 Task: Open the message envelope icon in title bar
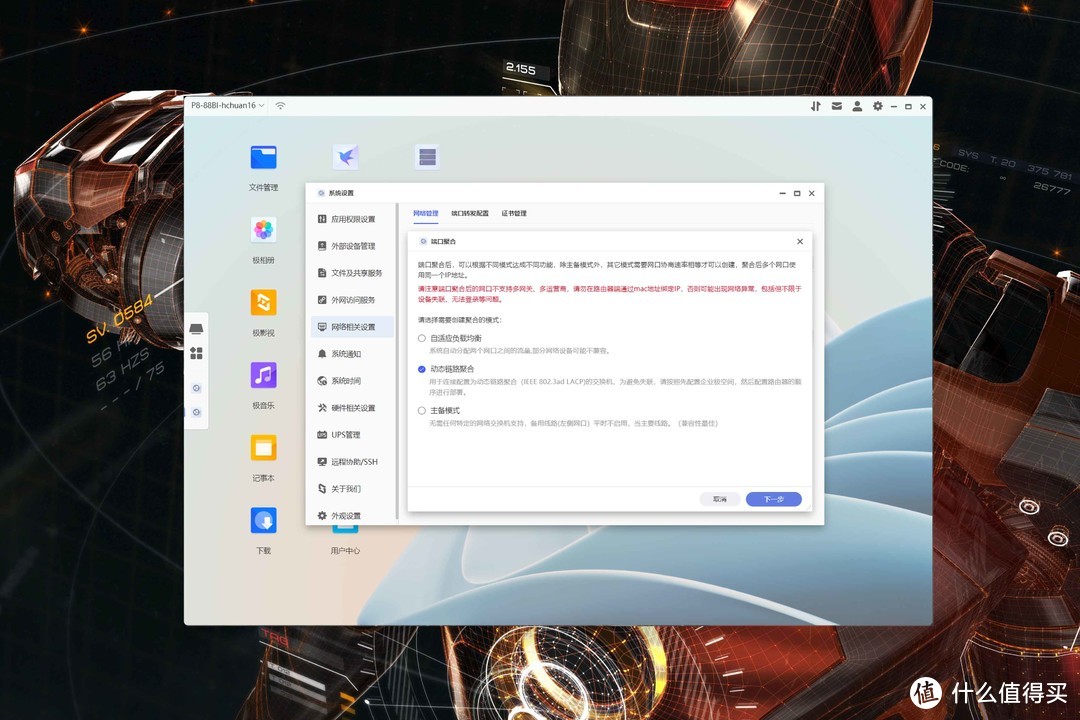coord(836,105)
